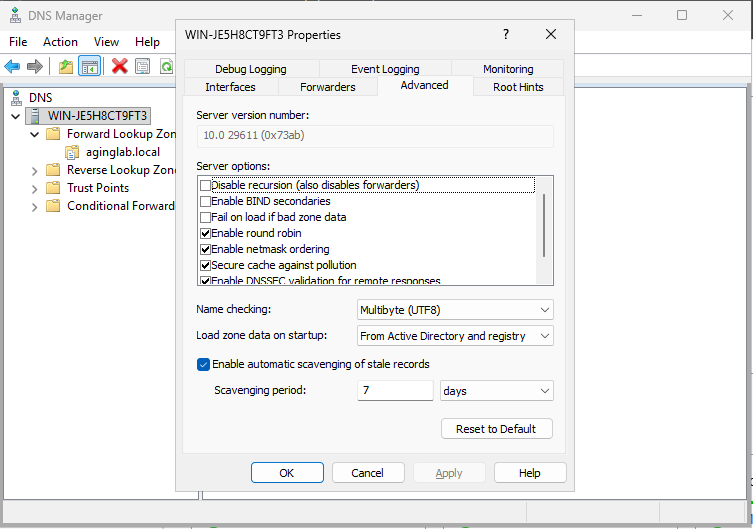Screen dimensions: 753x529
Task: Open the File menu
Action: click(x=18, y=42)
